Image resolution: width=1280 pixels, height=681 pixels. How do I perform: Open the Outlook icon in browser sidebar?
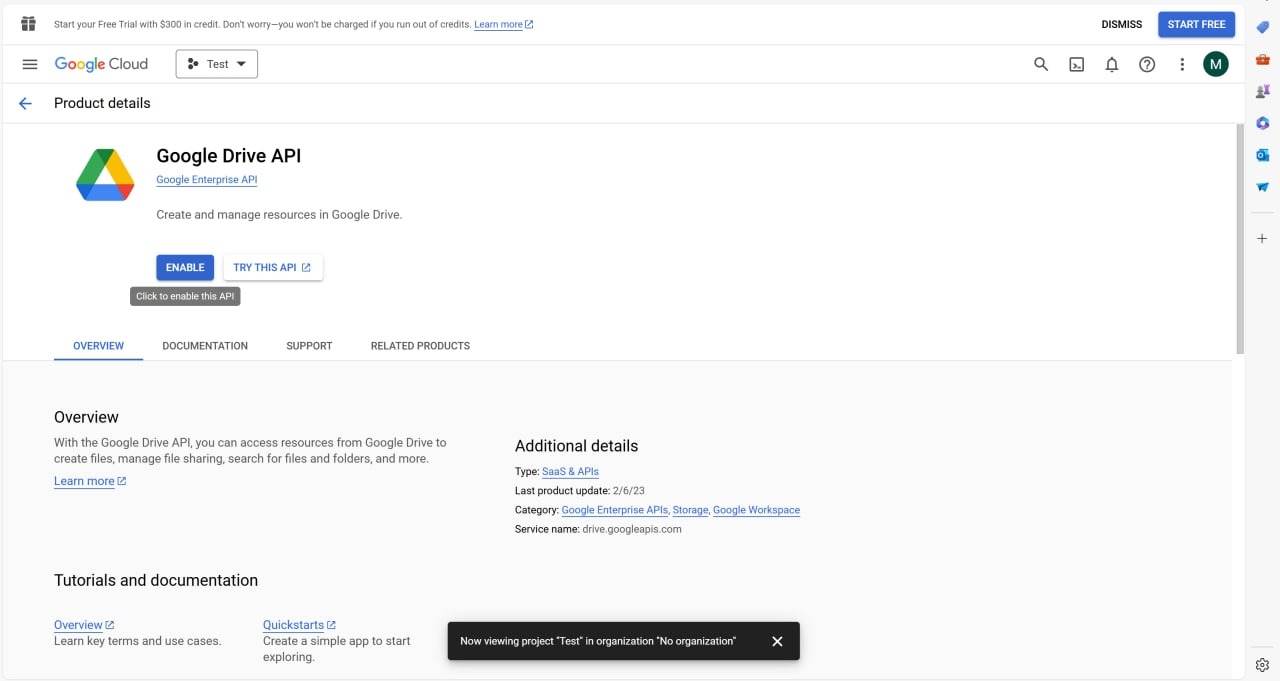point(1262,155)
